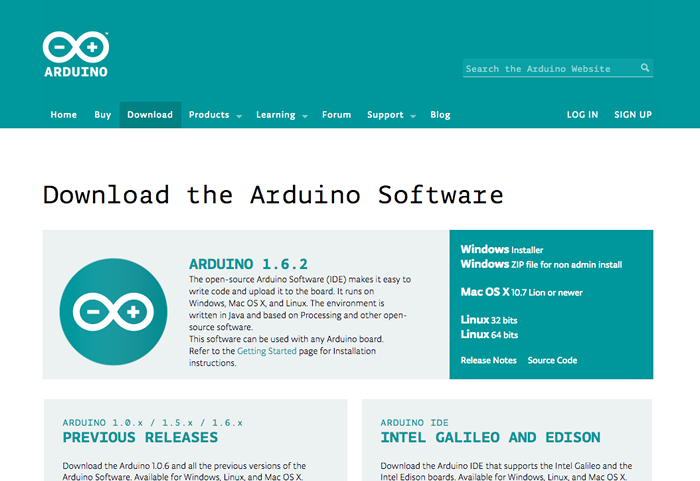
Task: Visit the Forum page
Action: pos(337,115)
